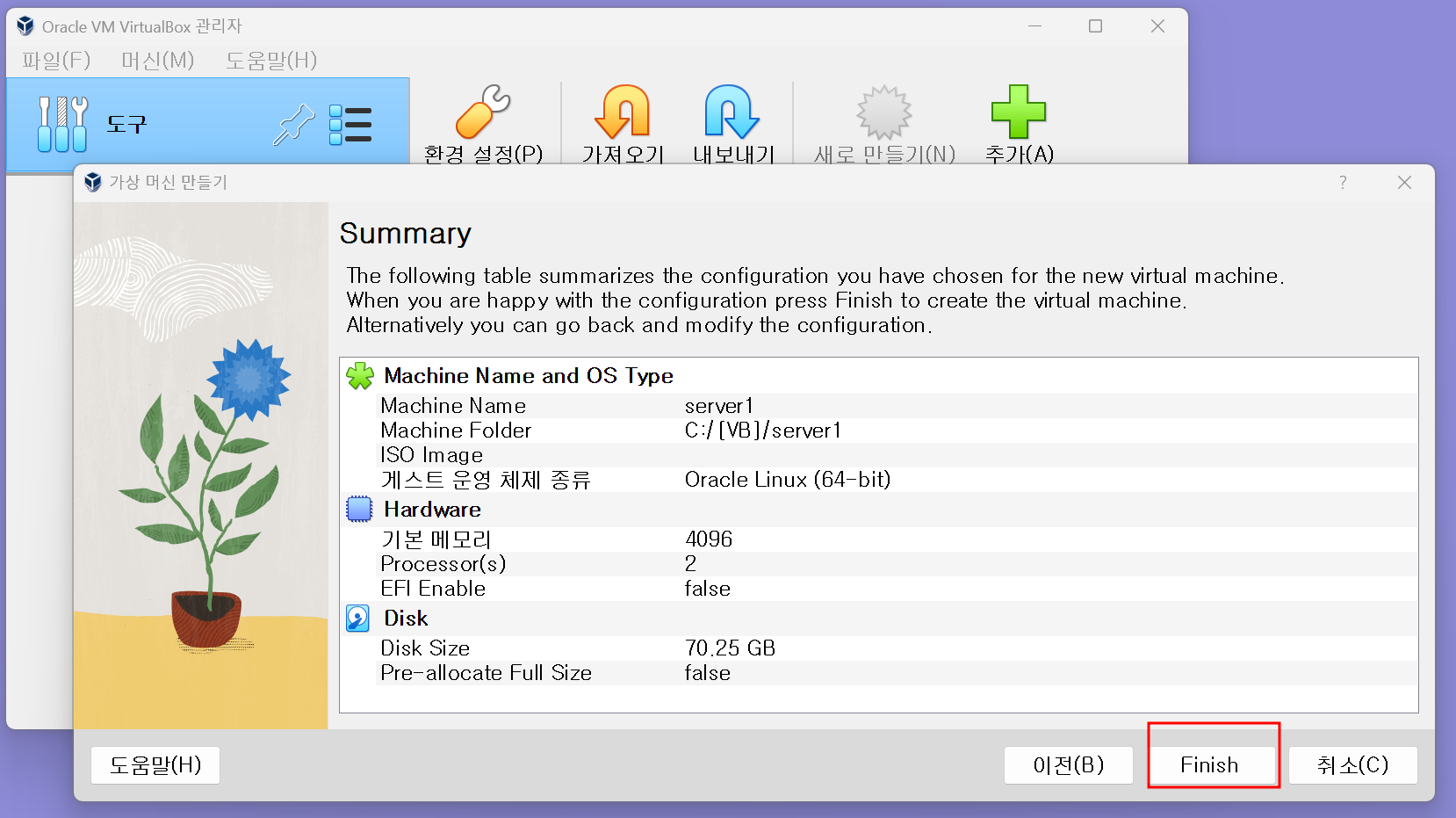Screen dimensions: 1456x818
Task: Click the wizard dialog's VirtualBox title icon
Action: (93, 182)
